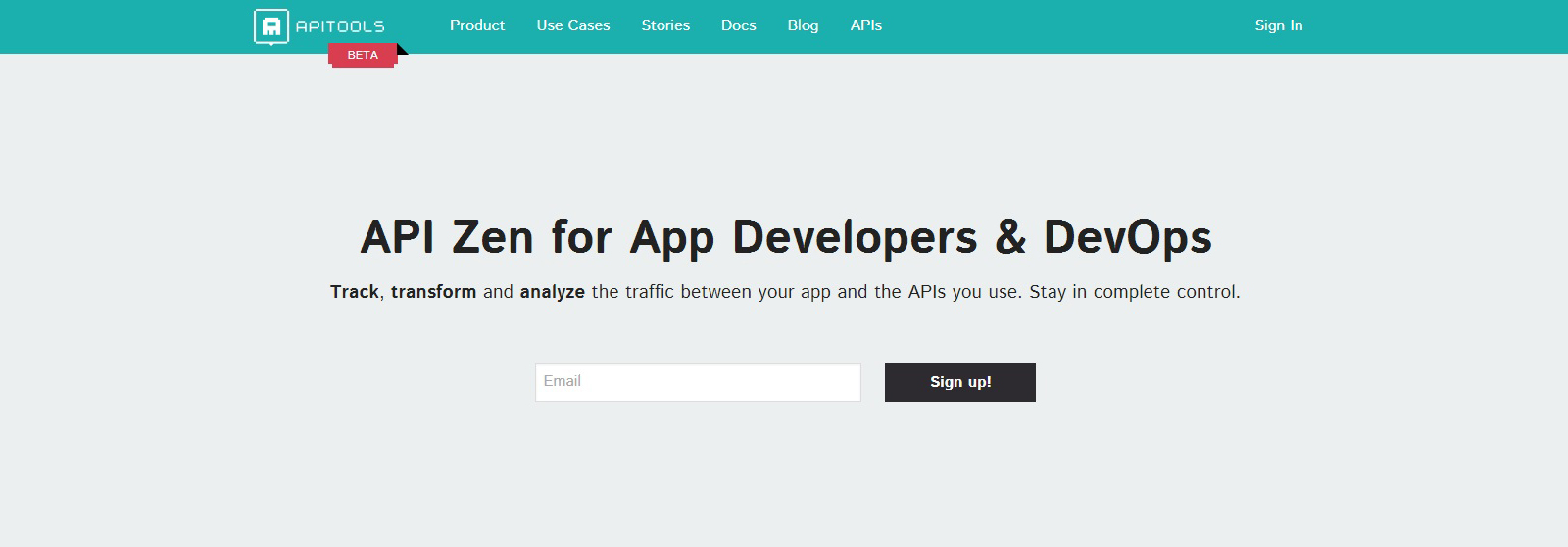The width and height of the screenshot is (1568, 547).
Task: Visit the Blog from navigation
Action: coord(803,25)
